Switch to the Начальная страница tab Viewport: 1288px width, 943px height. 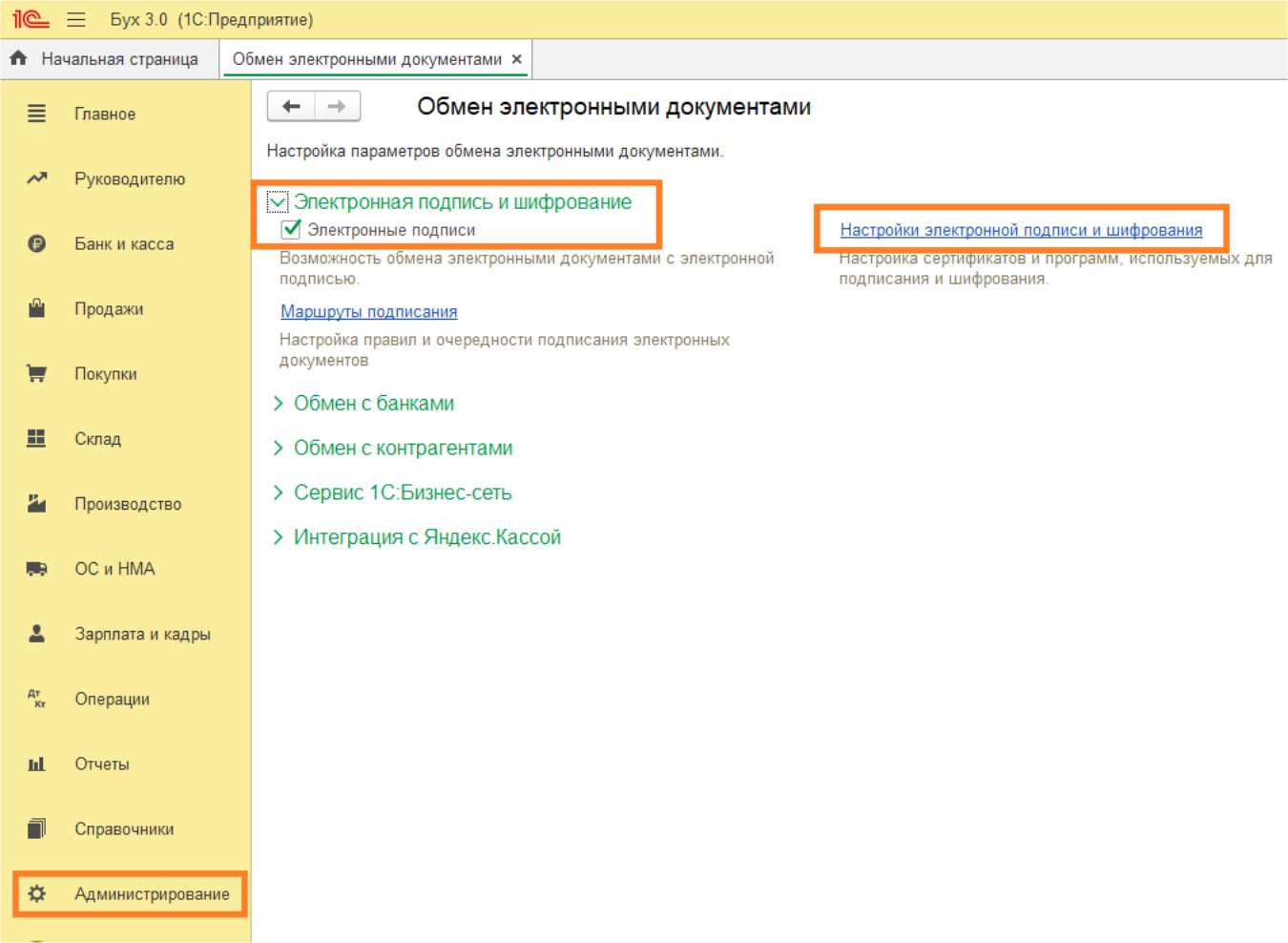(119, 59)
